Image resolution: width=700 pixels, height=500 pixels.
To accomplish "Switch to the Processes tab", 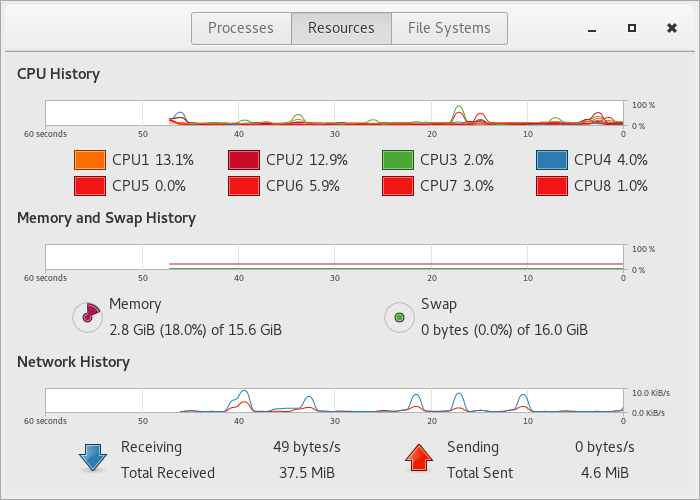I will coord(240,28).
